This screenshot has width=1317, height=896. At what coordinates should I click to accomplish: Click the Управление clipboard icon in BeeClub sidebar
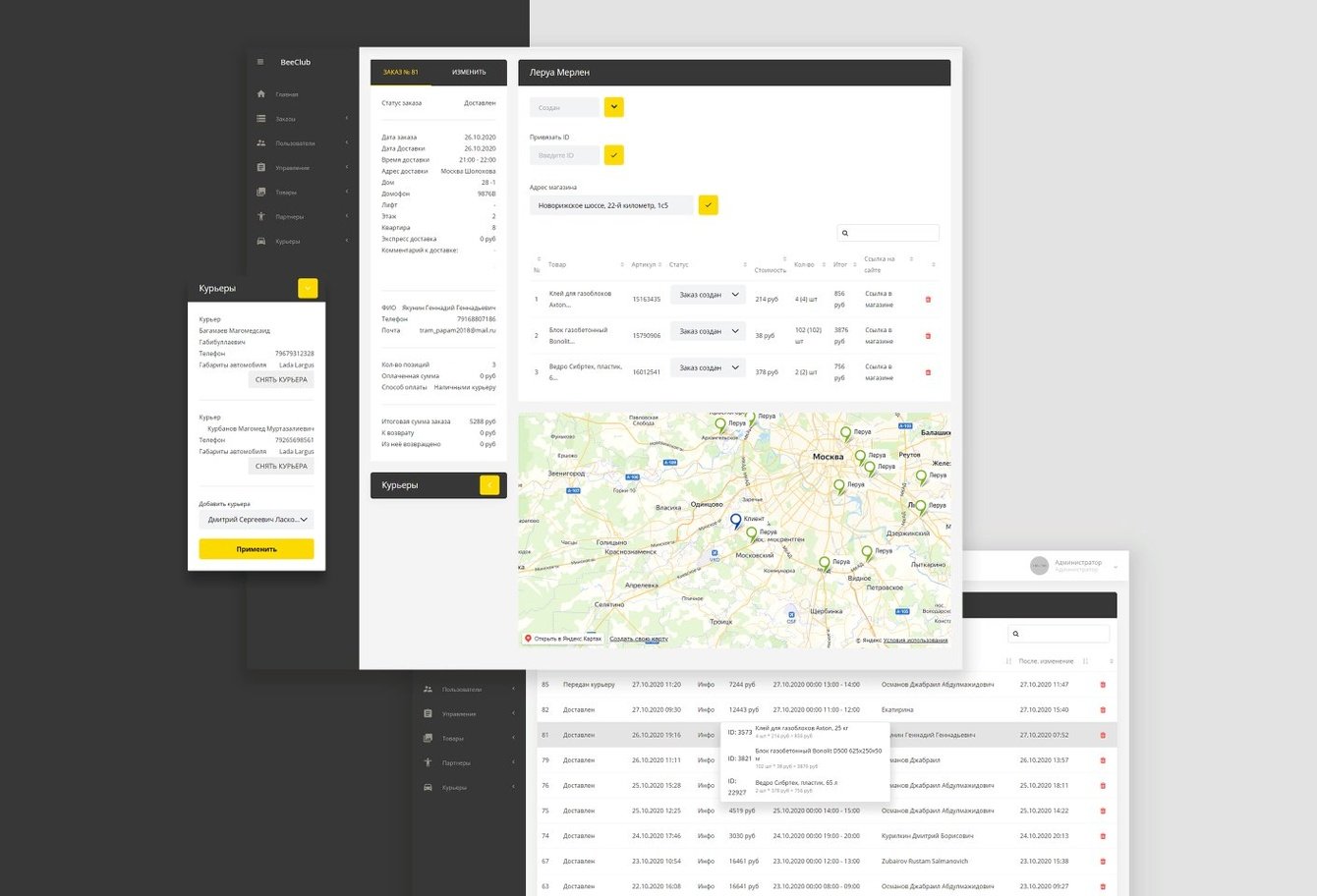click(x=260, y=168)
